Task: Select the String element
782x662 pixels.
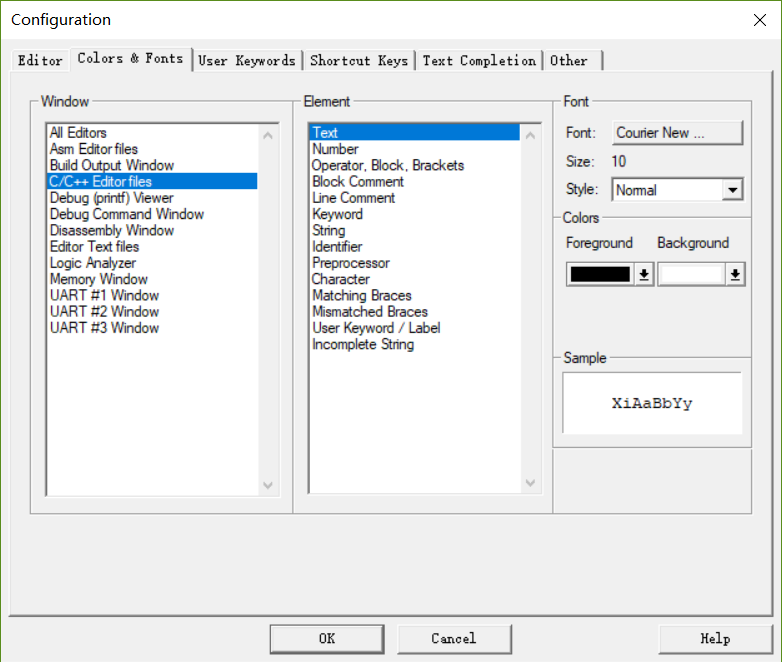Action: click(x=415, y=230)
